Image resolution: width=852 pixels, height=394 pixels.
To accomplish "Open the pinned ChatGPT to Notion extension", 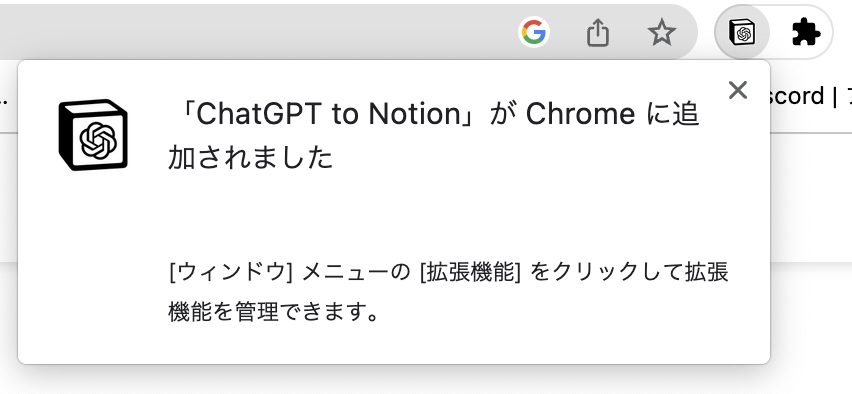I will 742,33.
